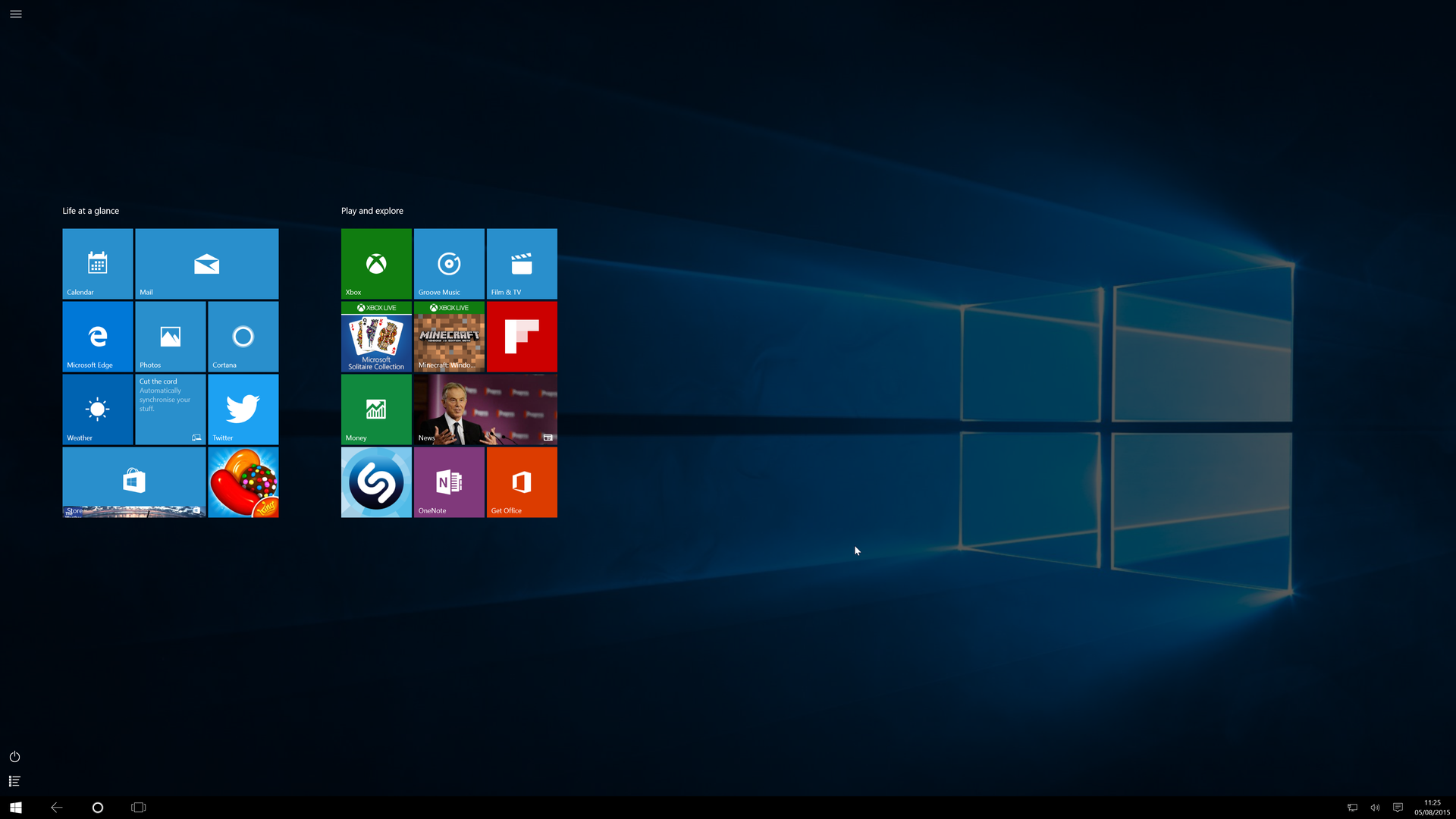Launch Minecraft Windows edition
The width and height of the screenshot is (1456, 819).
tap(449, 336)
